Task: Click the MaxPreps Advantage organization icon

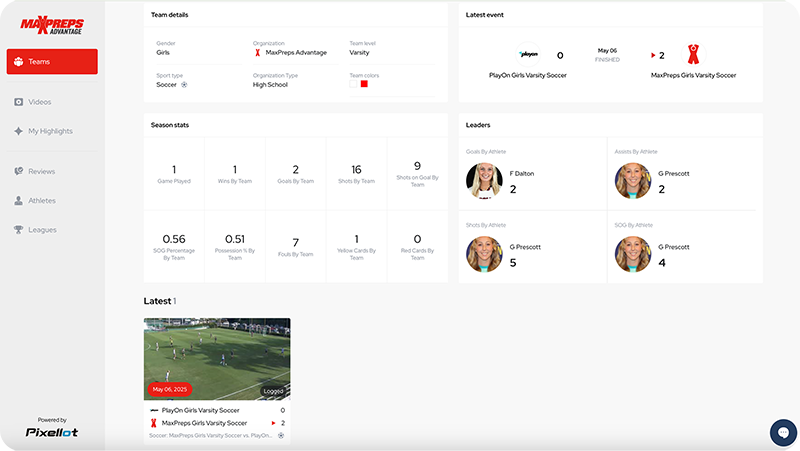Action: (258, 53)
